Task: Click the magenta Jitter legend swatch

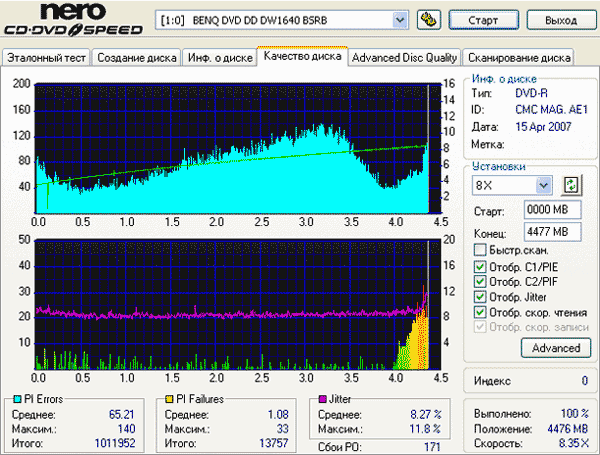Action: [323, 399]
